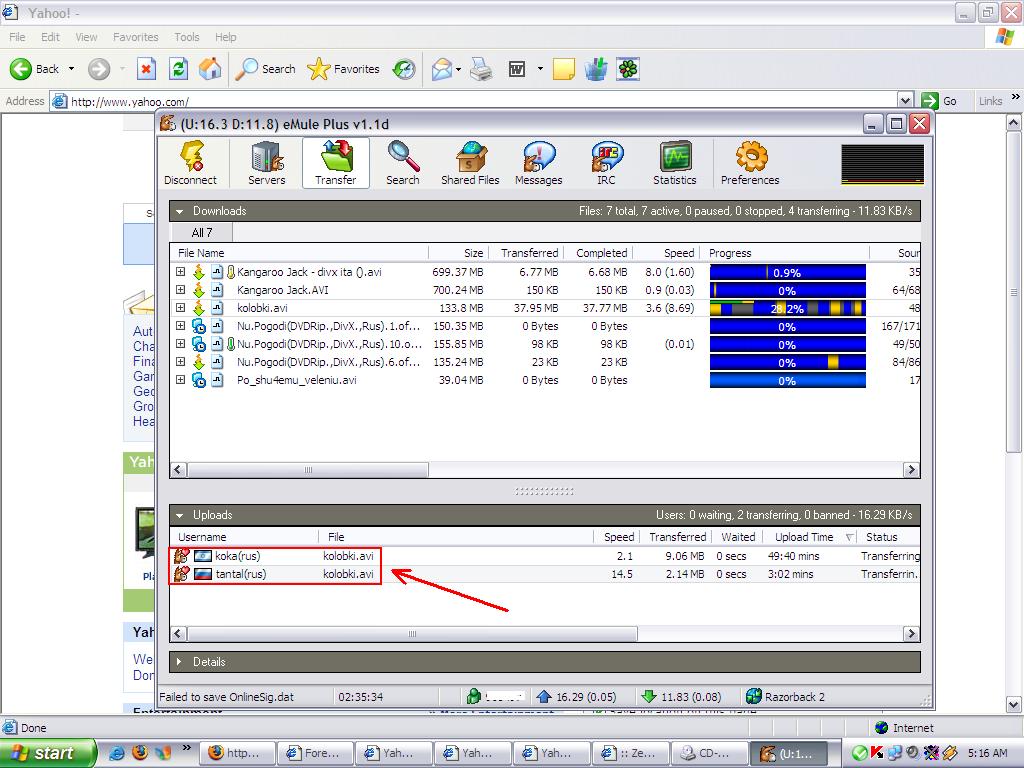Open the Favorites star pane
Image resolution: width=1024 pixels, height=768 pixels.
click(344, 69)
